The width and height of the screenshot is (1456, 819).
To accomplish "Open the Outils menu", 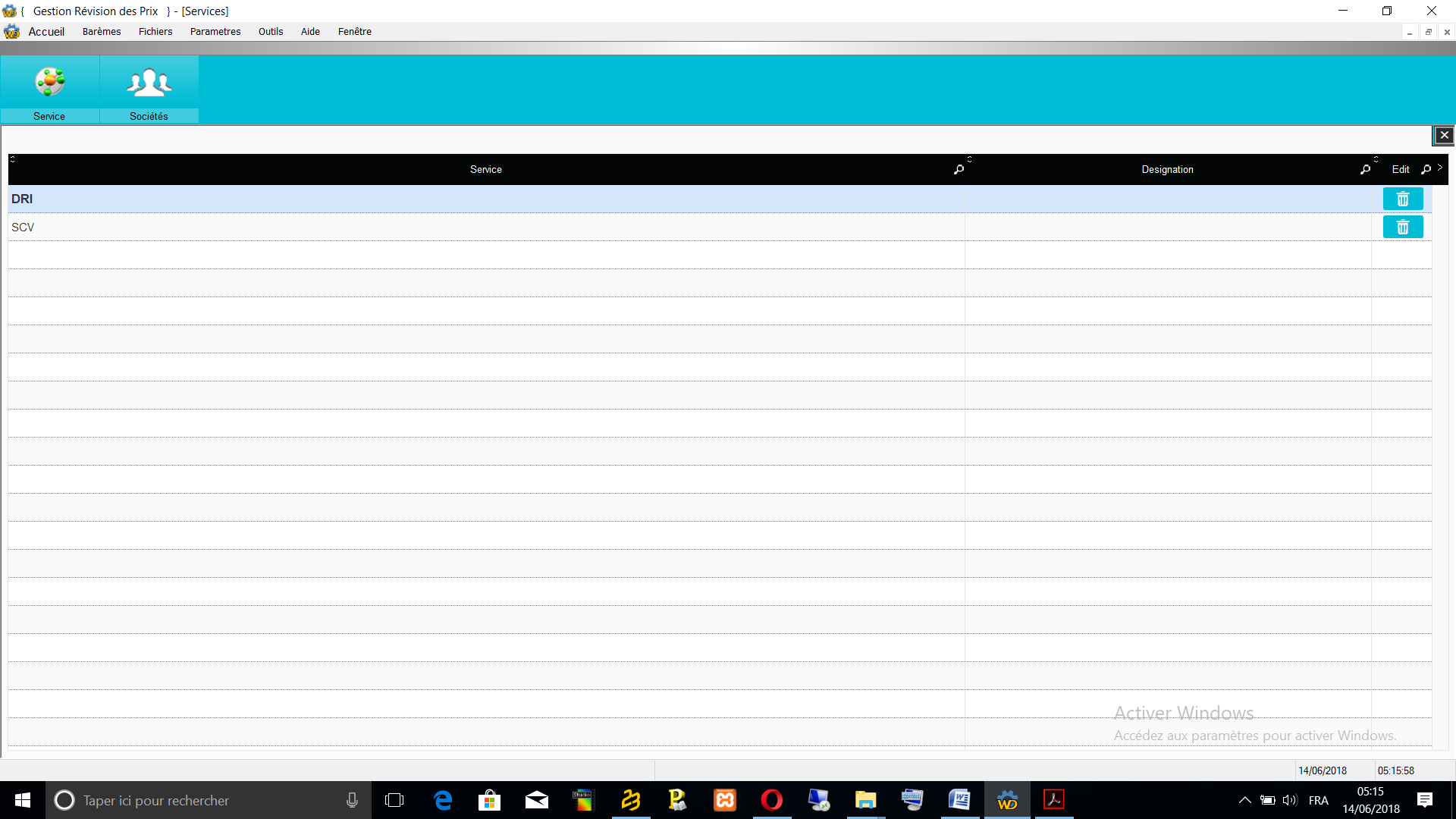I will (x=271, y=32).
